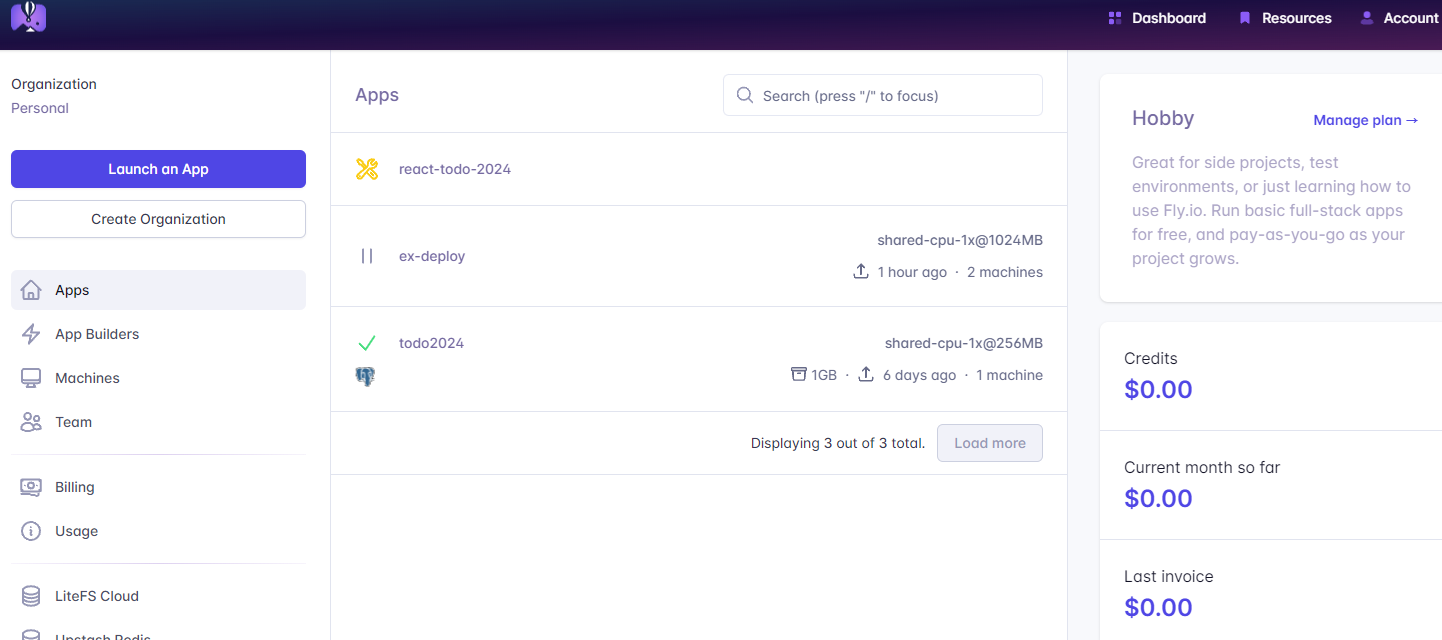Click the magnifier icon in search box

pos(744,95)
